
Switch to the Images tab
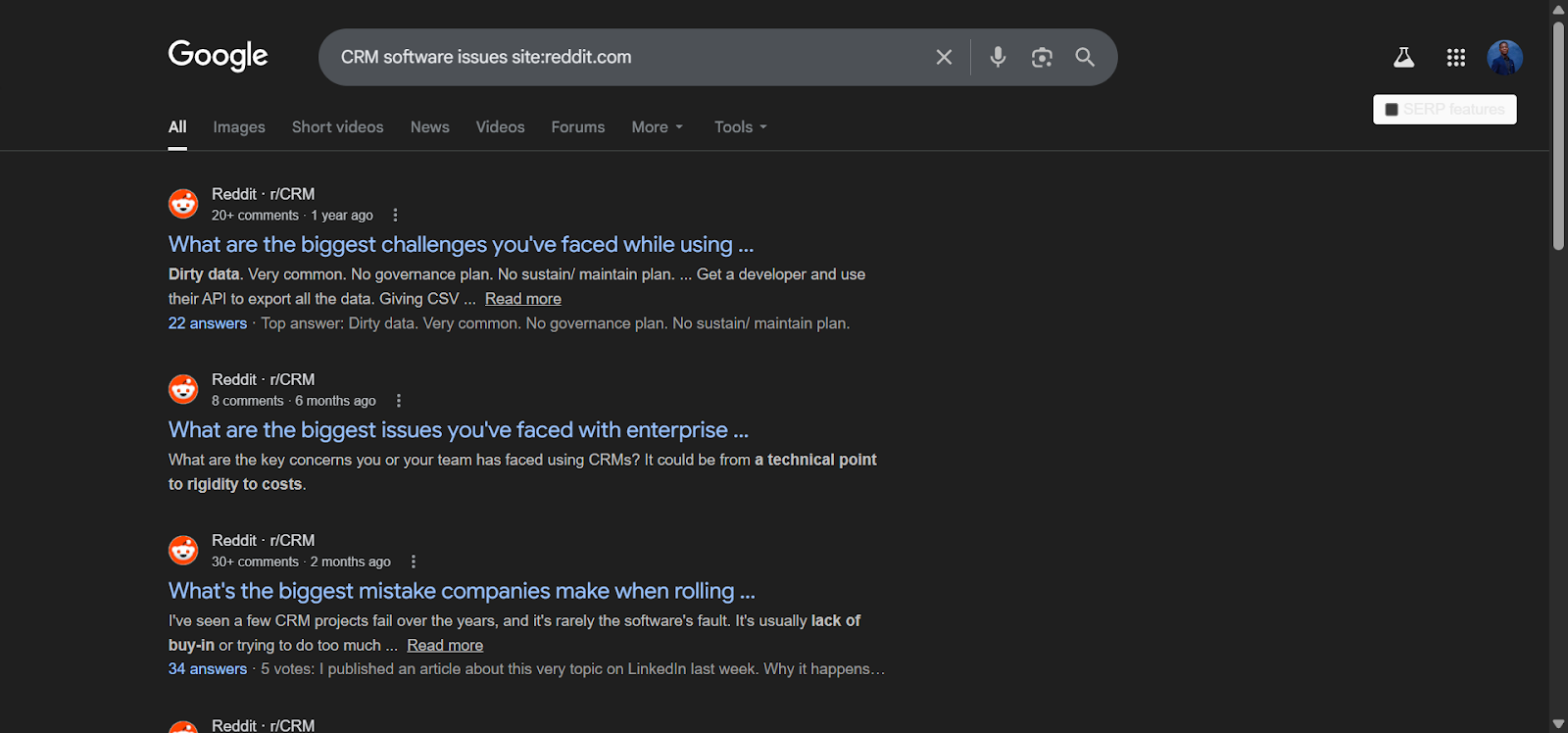[239, 127]
